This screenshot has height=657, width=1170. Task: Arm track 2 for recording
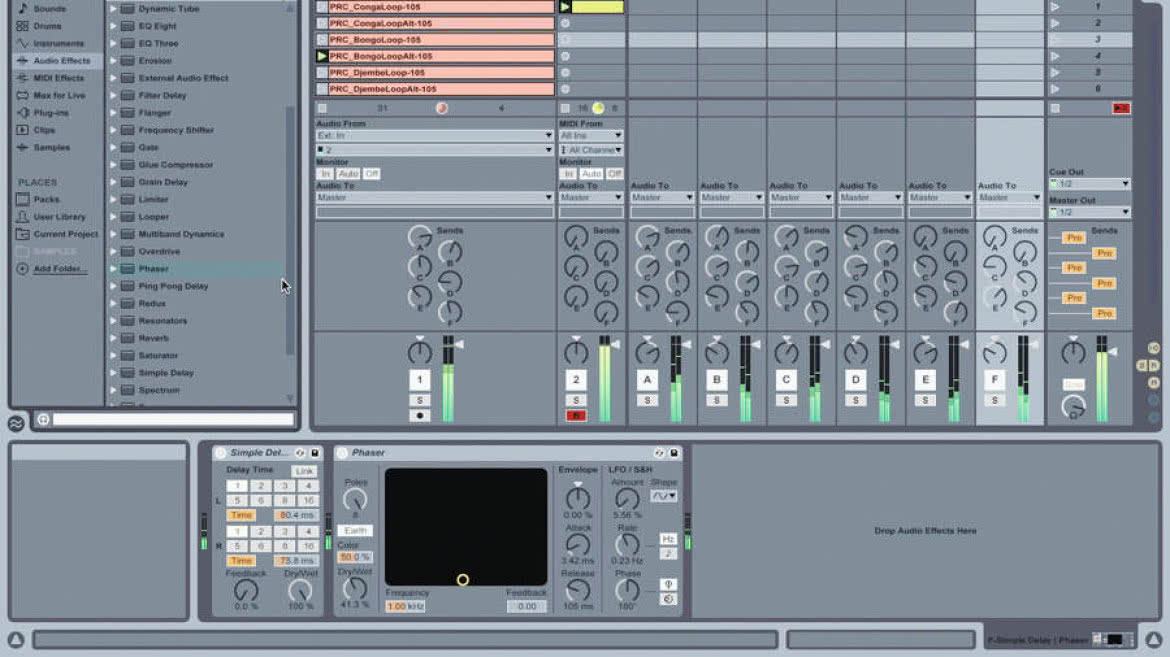click(x=575, y=416)
